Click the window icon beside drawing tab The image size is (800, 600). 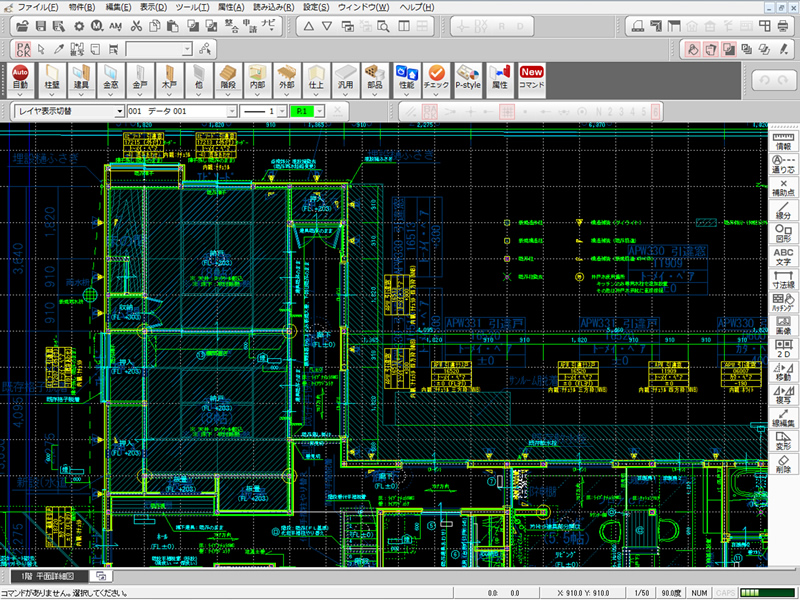[101, 577]
